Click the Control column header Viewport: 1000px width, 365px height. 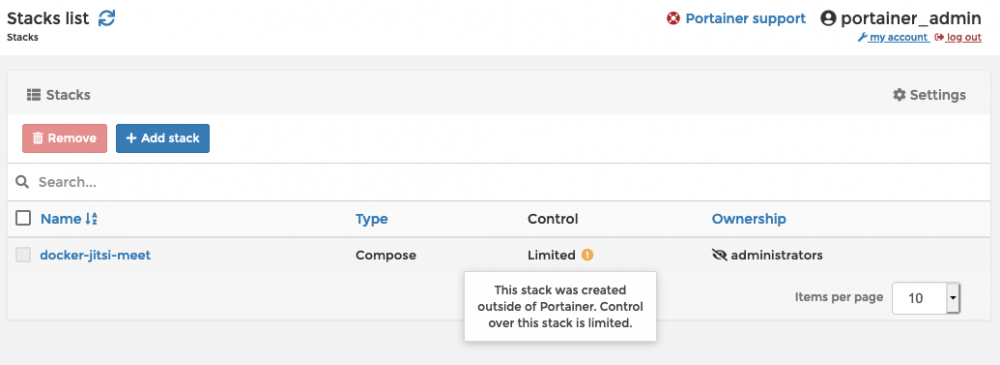[x=553, y=219]
